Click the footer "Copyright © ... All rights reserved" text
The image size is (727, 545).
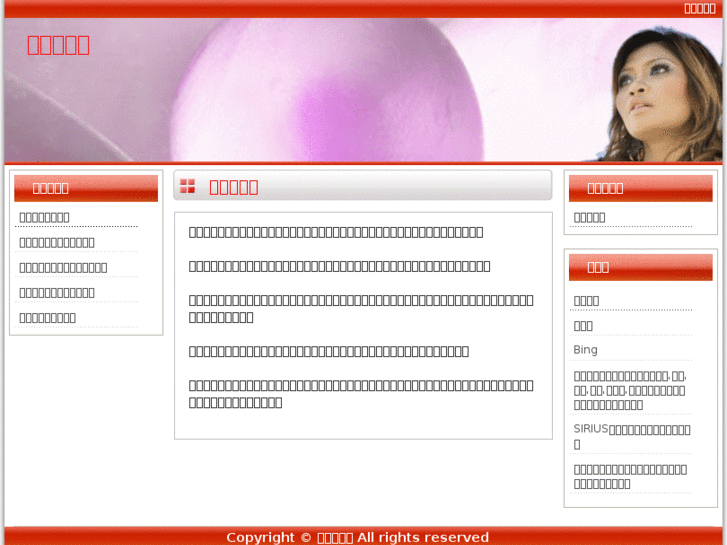point(357,537)
